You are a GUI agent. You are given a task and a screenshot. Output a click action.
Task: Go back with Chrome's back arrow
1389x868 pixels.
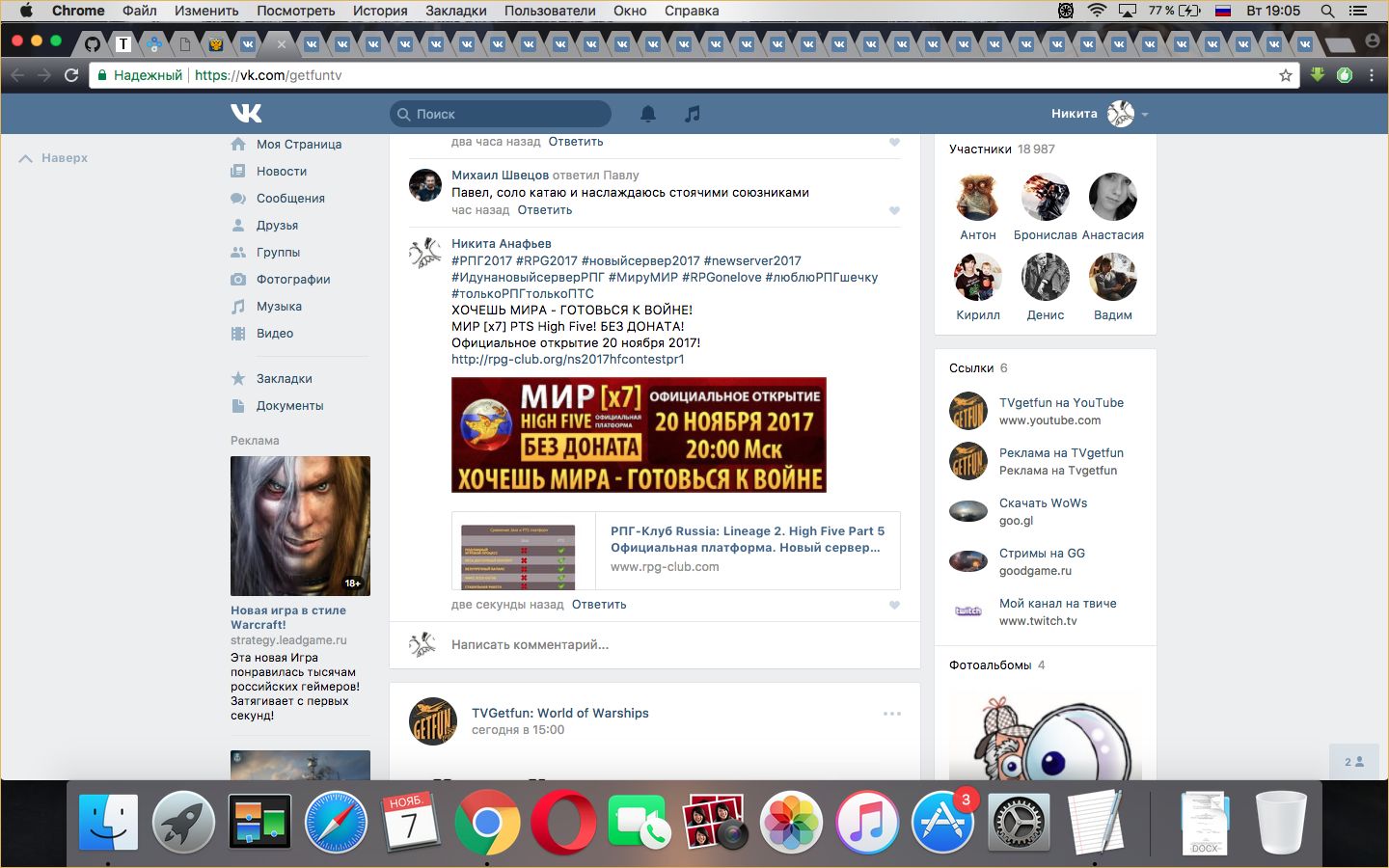(17, 75)
